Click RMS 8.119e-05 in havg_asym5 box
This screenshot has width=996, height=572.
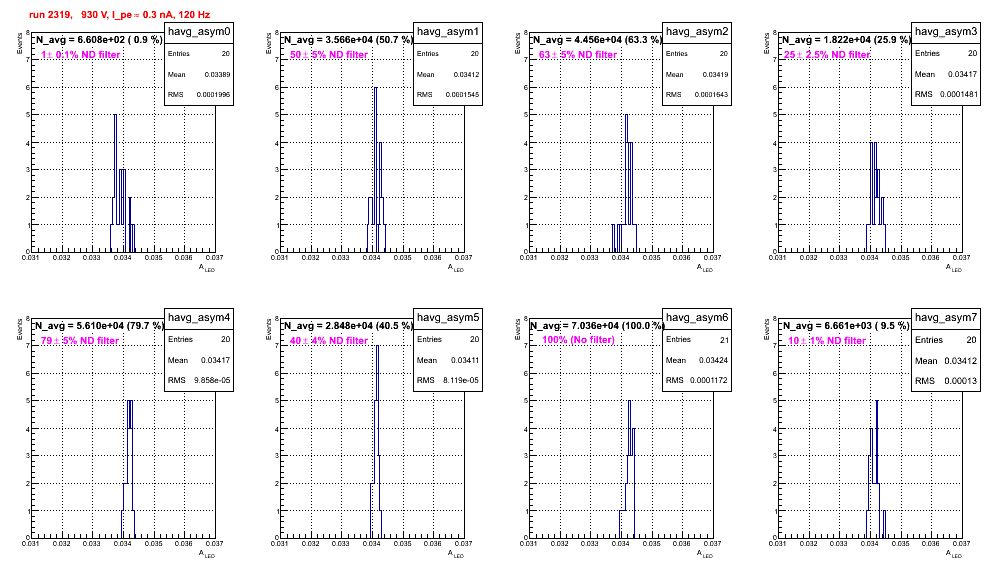(448, 380)
